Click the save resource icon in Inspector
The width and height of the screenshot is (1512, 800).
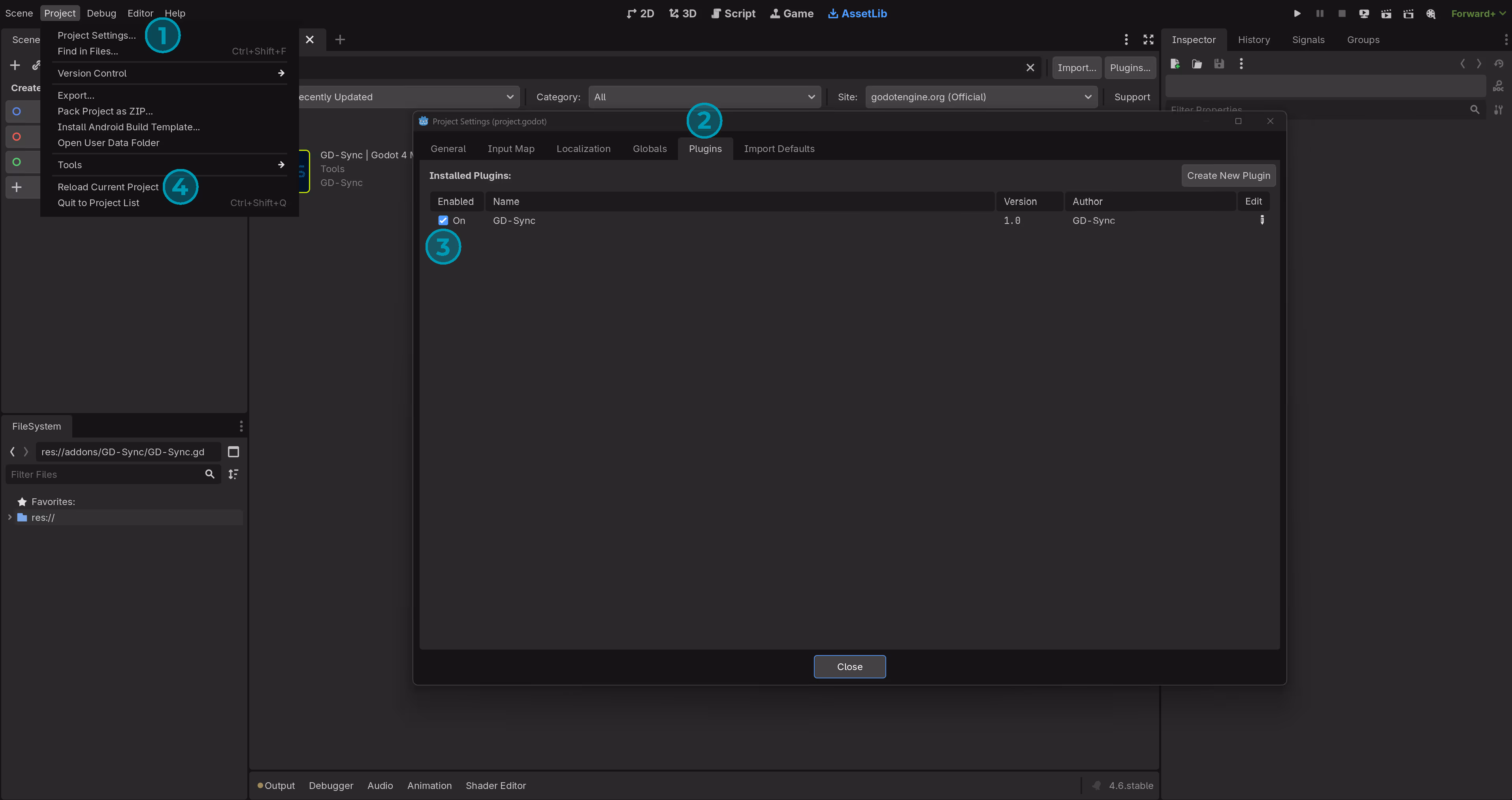(1219, 63)
